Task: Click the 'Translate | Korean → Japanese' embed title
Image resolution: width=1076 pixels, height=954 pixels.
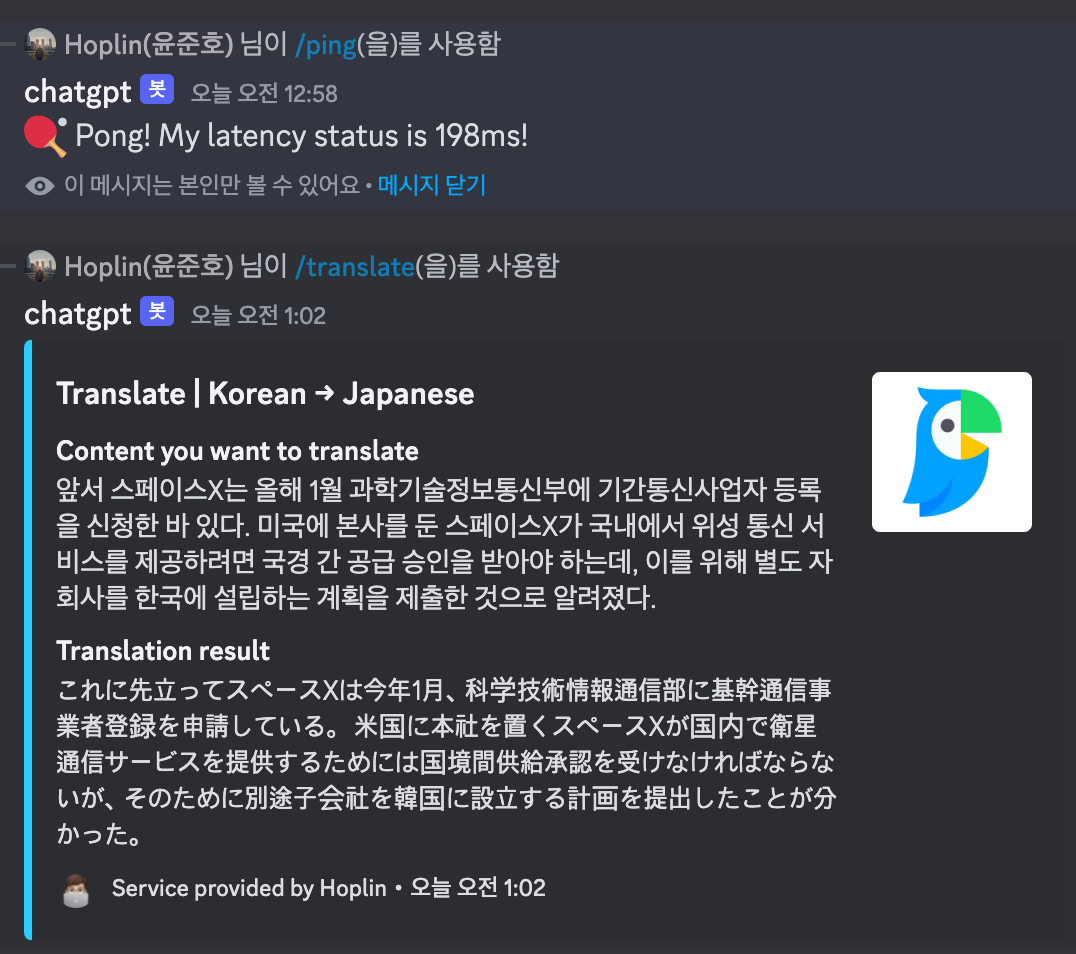Action: [x=265, y=394]
